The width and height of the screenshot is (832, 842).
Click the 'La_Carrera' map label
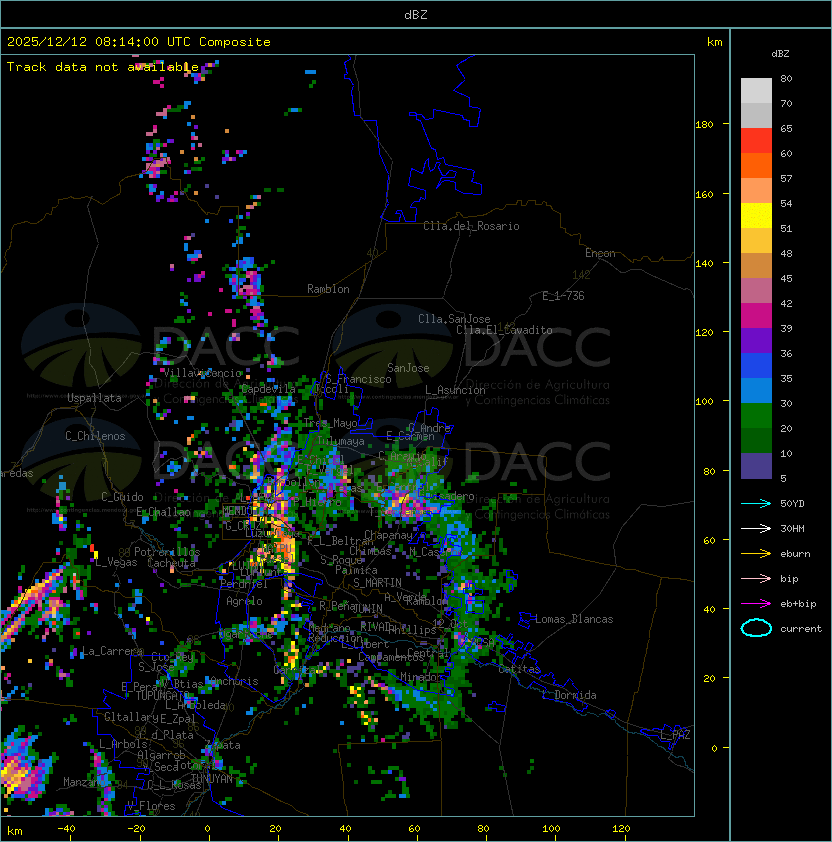(x=113, y=651)
